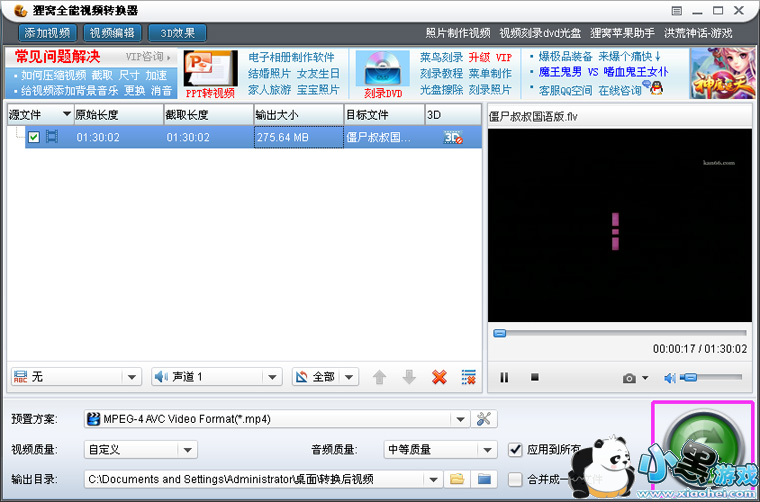This screenshot has width=760, height=502.
Task: Open 如何压缩视频 help link
Action: [53, 76]
